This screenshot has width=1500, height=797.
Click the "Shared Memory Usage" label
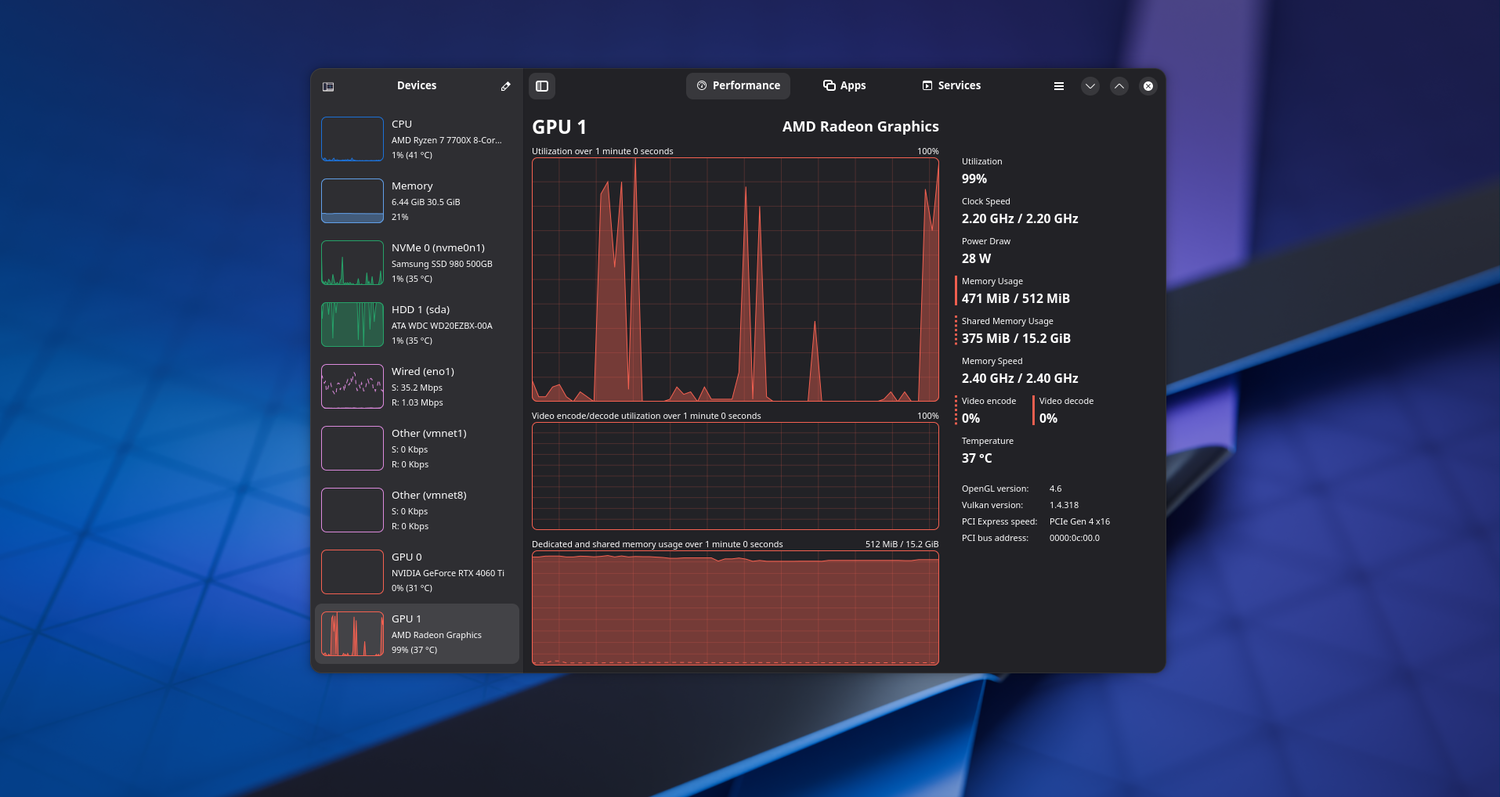point(1007,322)
